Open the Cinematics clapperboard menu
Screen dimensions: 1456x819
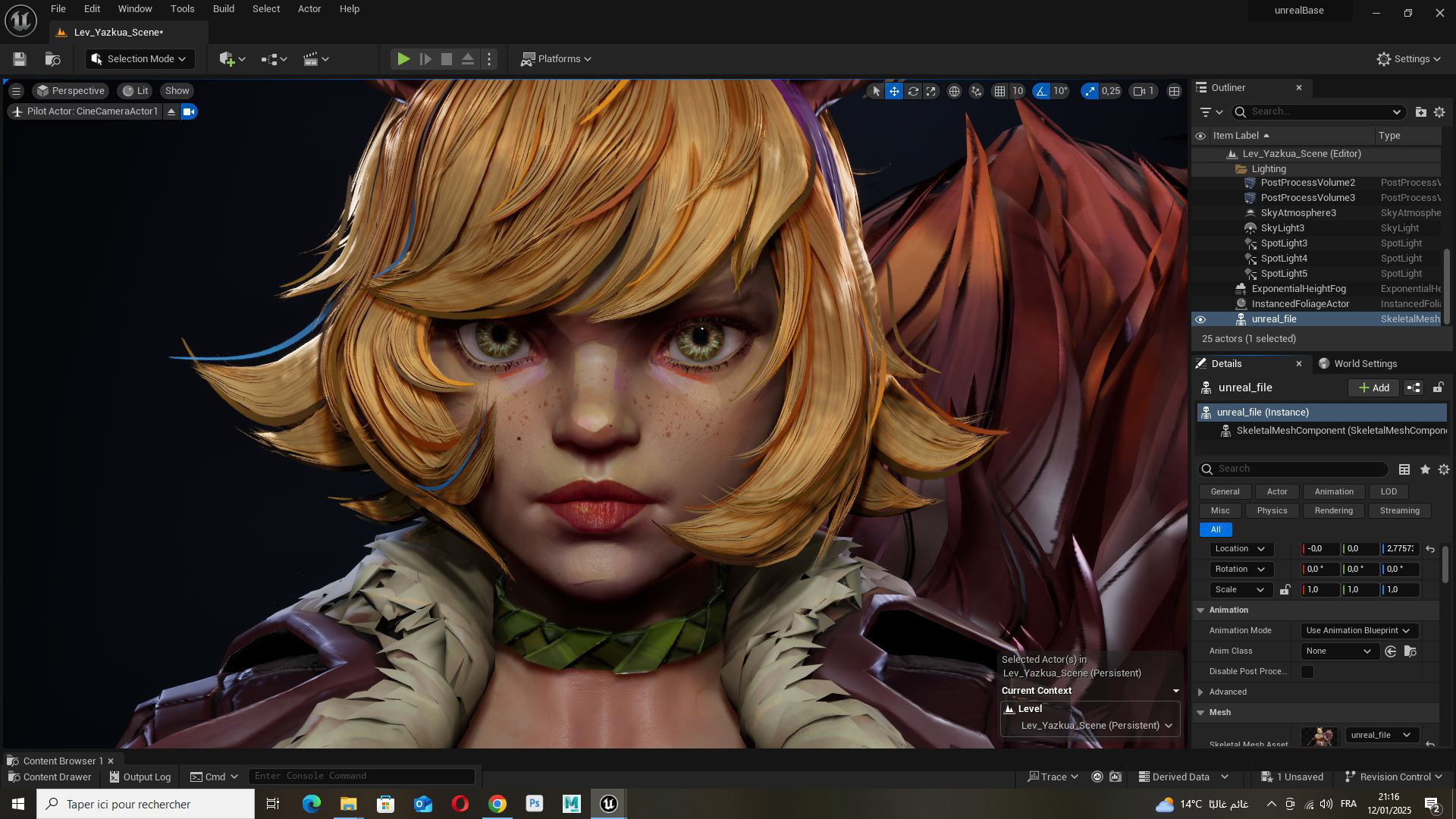(315, 59)
